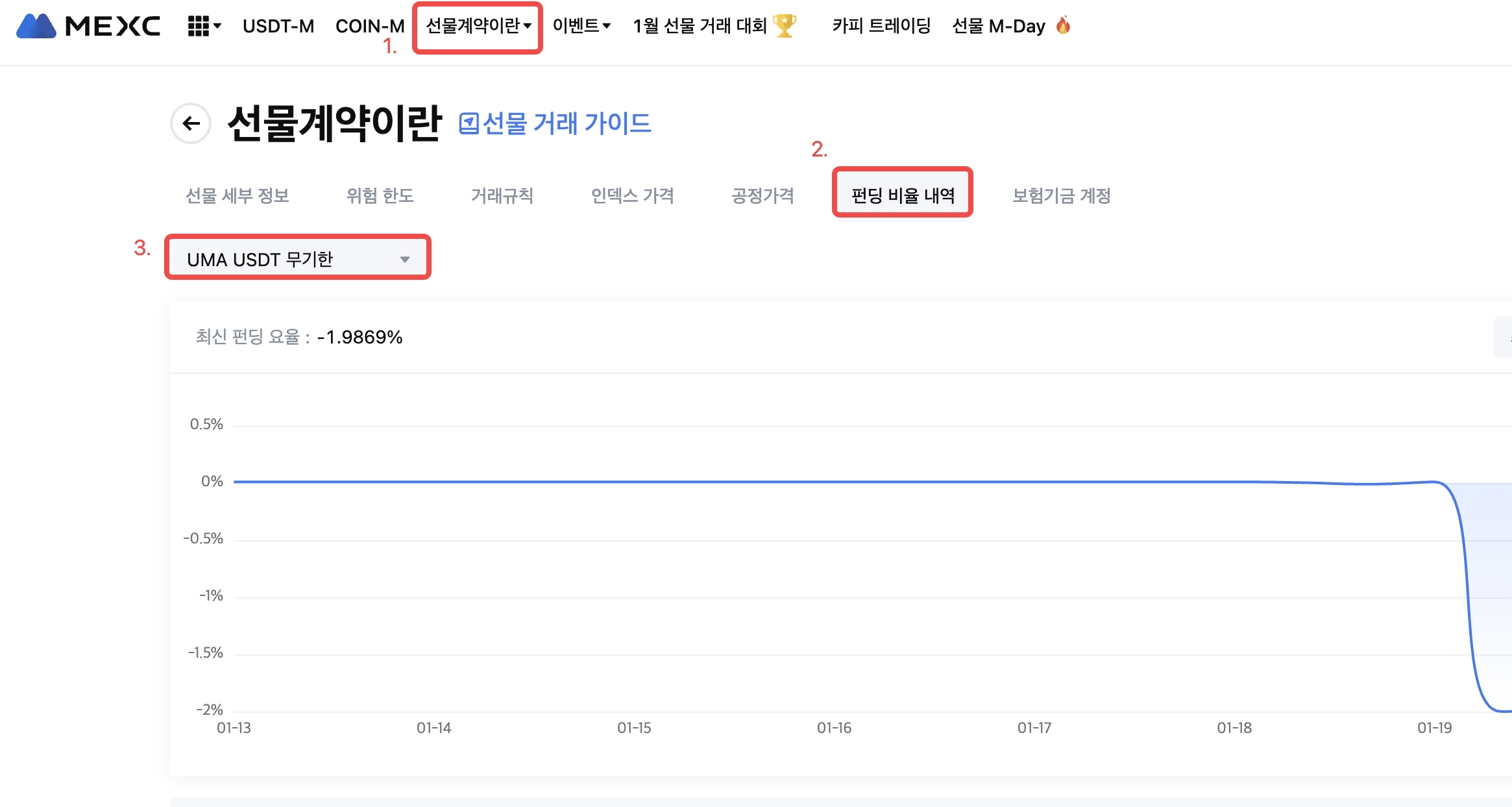The image size is (1512, 807).
Task: Click the MEXC logo icon
Action: 36,26
